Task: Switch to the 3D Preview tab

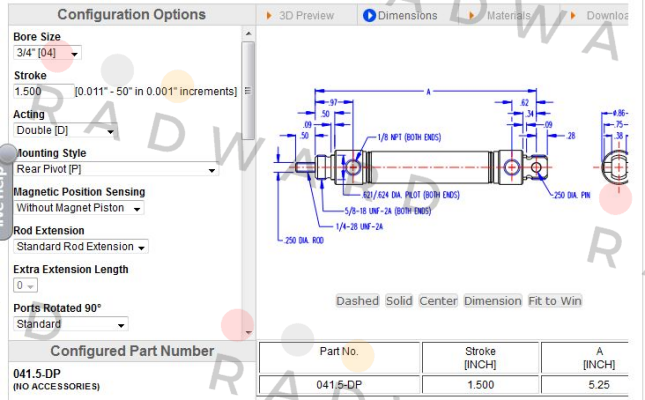Action: coord(306,16)
